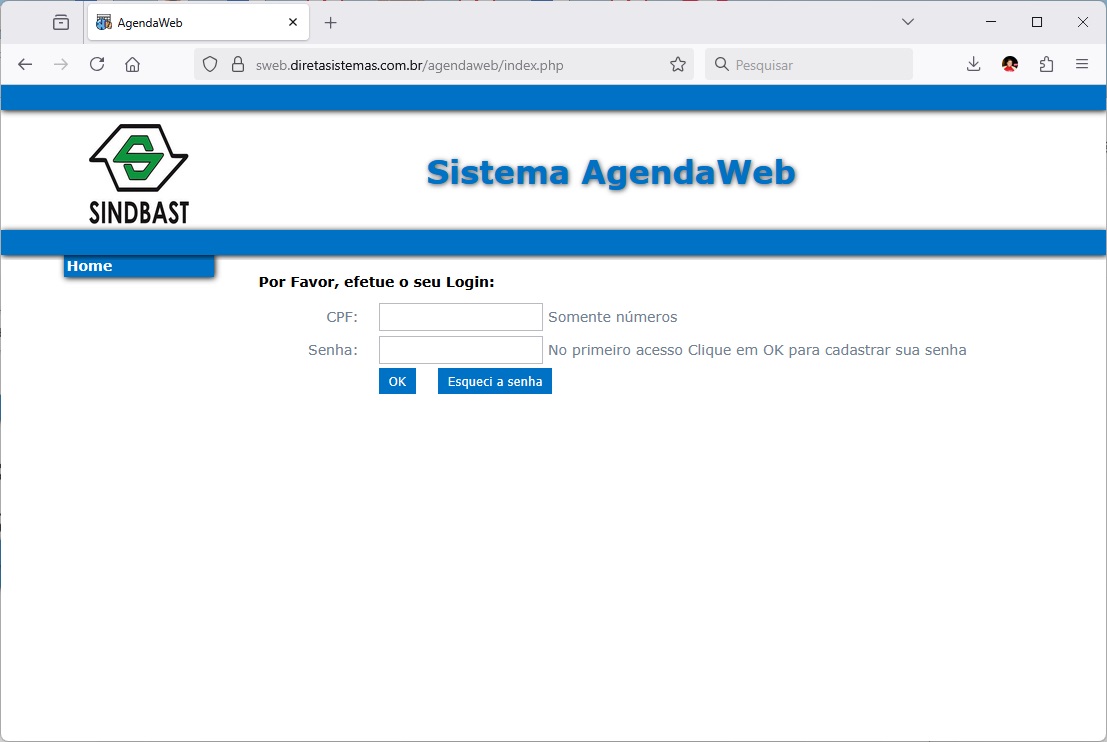Open the Downloads icon in toolbar

pyautogui.click(x=973, y=64)
